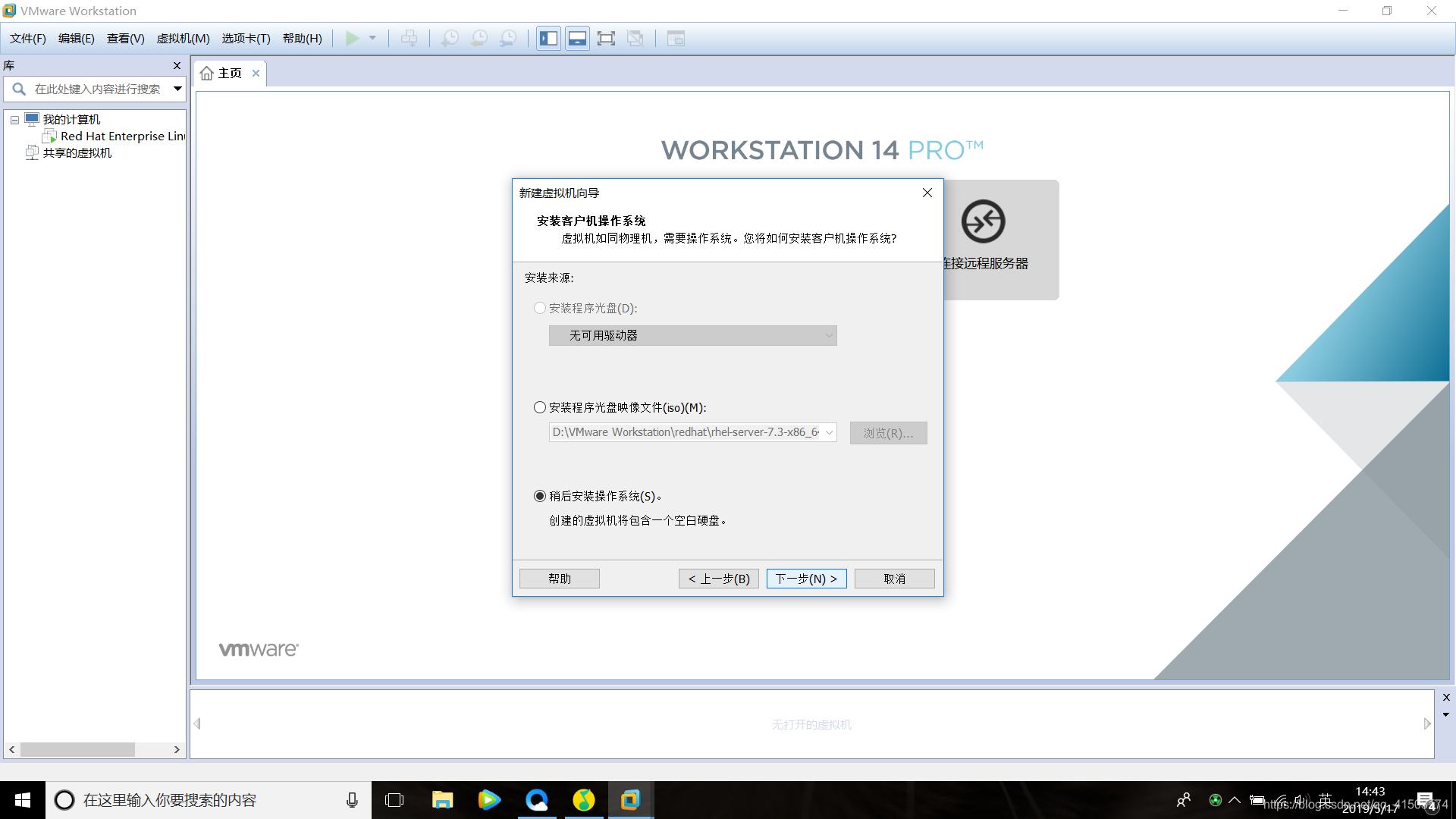This screenshot has width=1456, height=819.
Task: Click the 浏览(R)... button
Action: click(888, 433)
